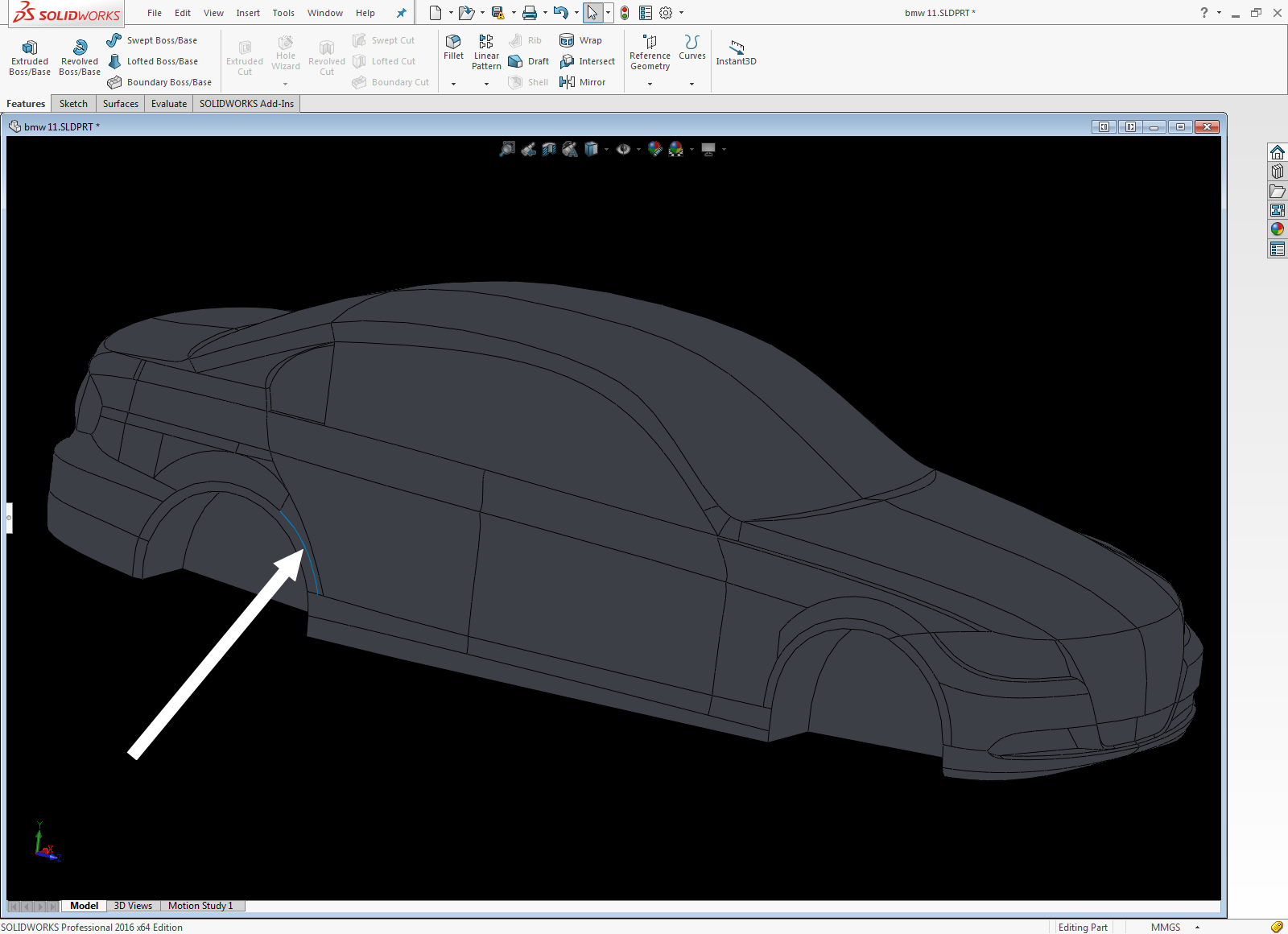Expand the Reference Geometry dropdown
The height and width of the screenshot is (934, 1288).
tap(650, 84)
